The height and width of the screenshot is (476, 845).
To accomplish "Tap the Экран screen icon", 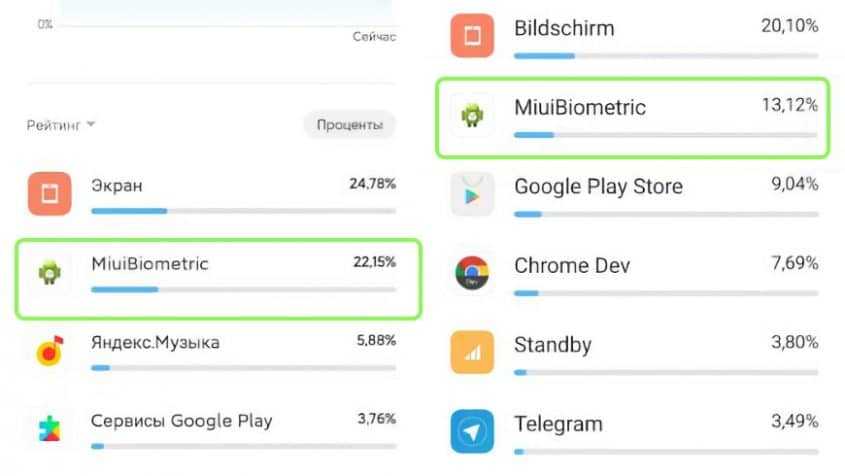I will 48,194.
